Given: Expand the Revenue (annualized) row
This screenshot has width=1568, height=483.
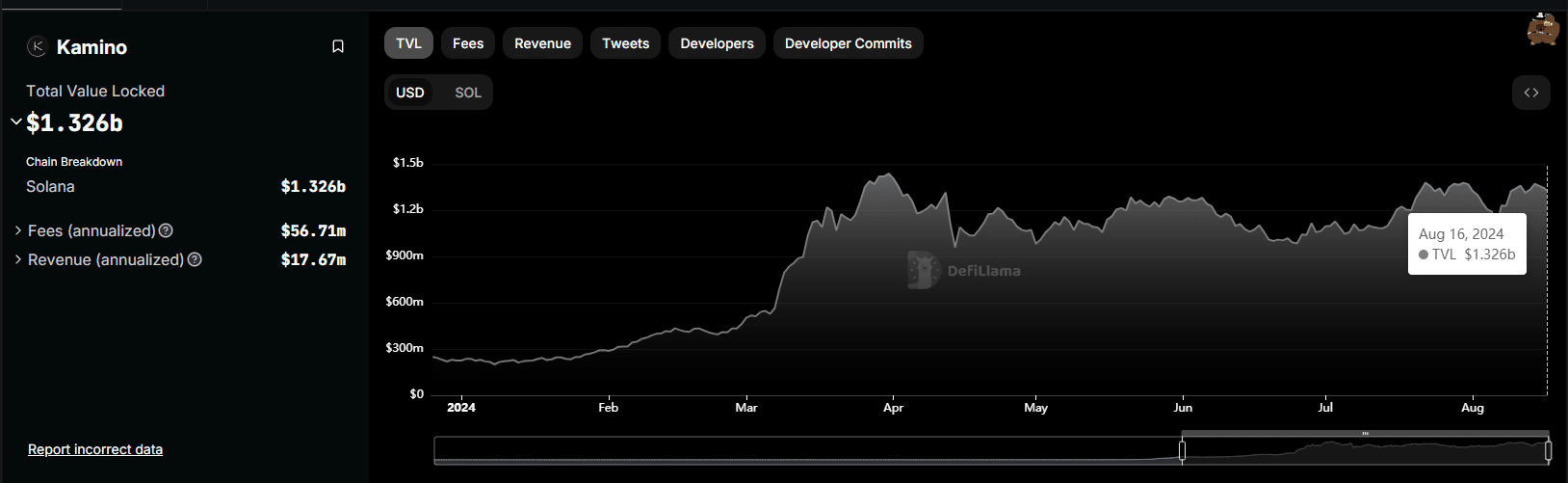Looking at the screenshot, I should pos(18,259).
